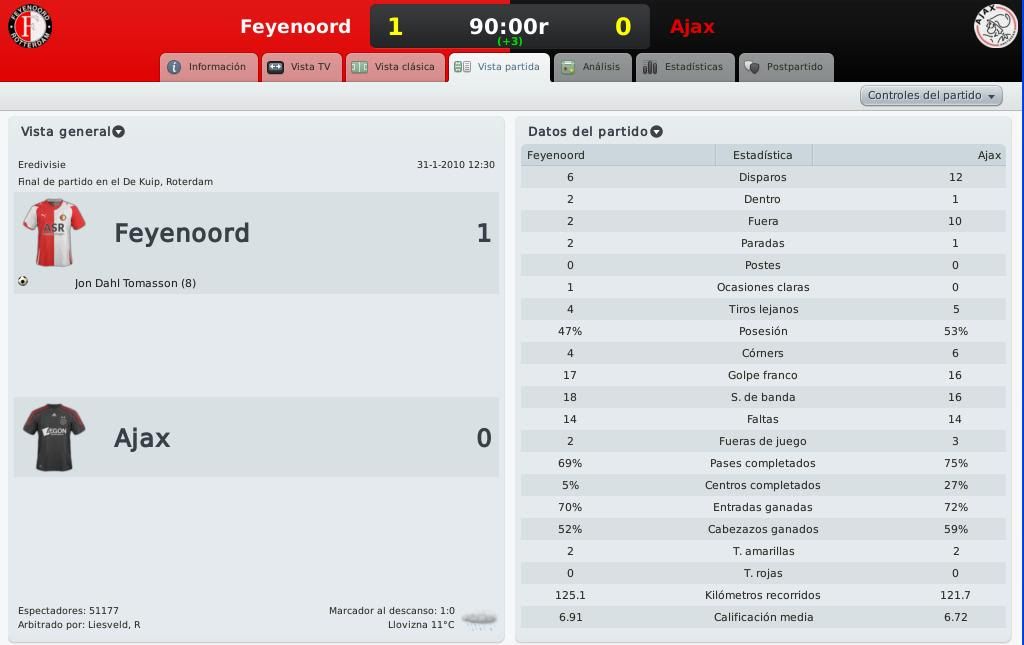Screen dimensions: 1024x645
Task: Open the Información tab
Action: click(208, 67)
